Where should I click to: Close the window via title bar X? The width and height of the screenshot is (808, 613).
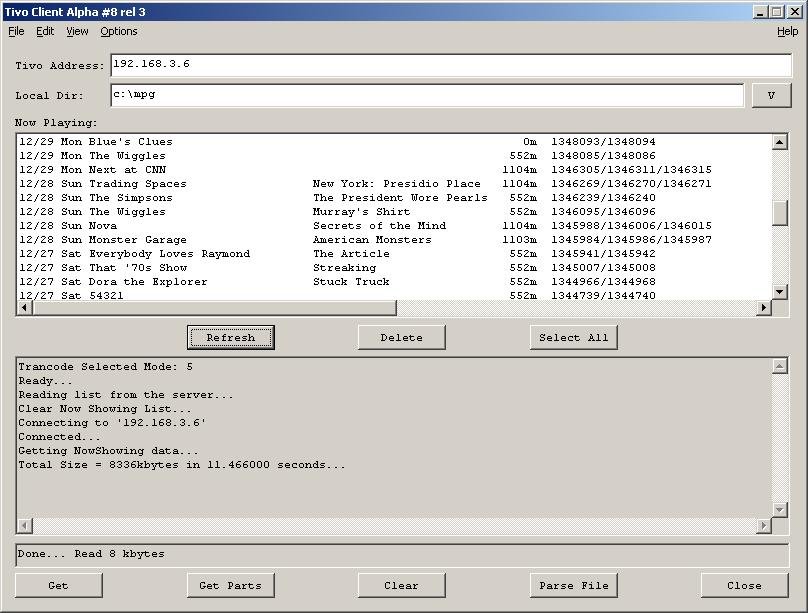pos(796,12)
